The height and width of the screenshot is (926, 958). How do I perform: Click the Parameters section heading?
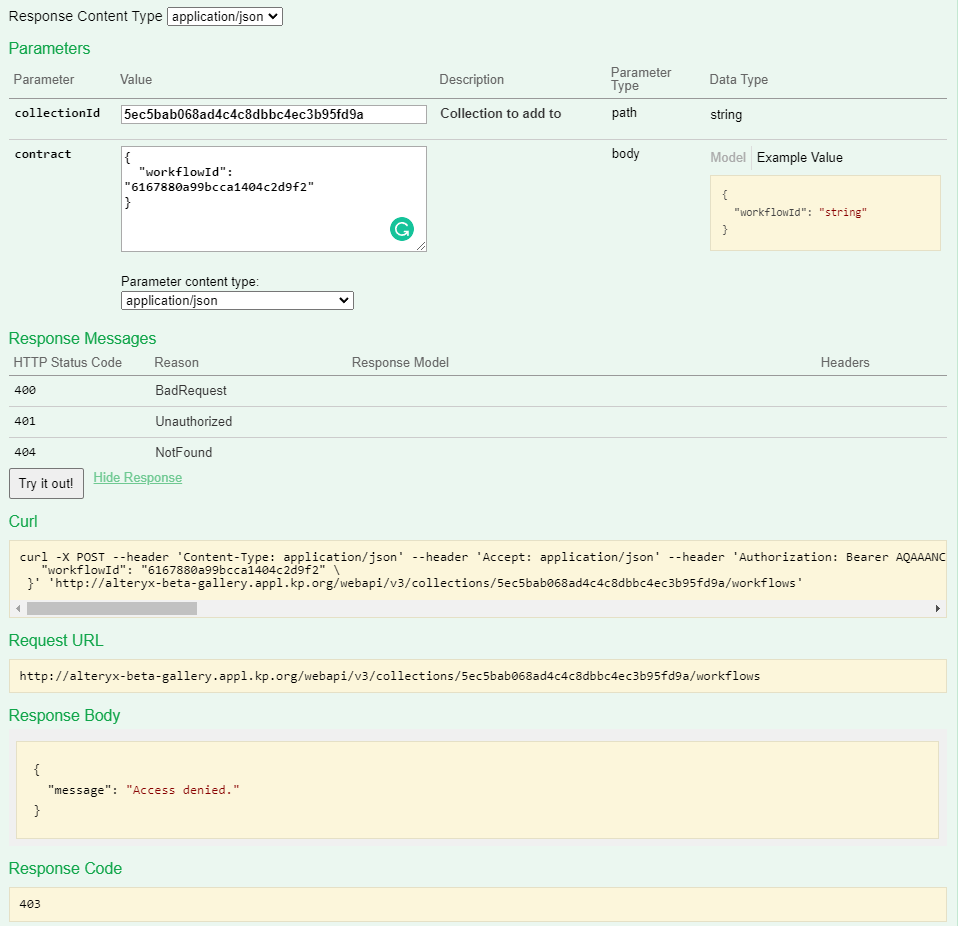pos(49,48)
